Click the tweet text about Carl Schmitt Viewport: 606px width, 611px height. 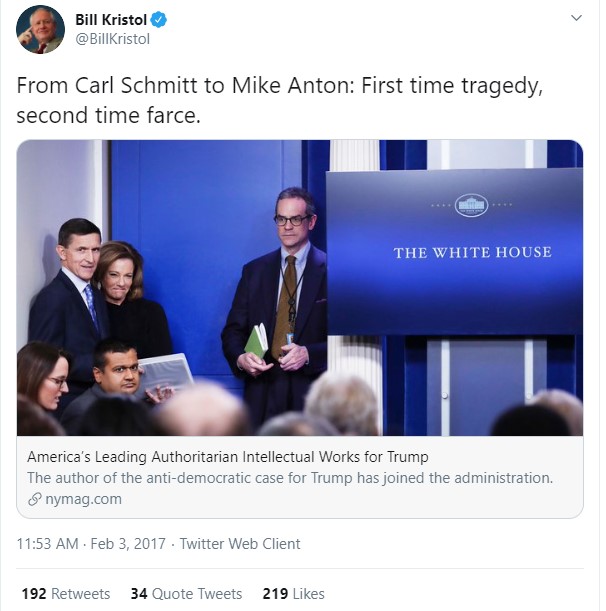279,100
